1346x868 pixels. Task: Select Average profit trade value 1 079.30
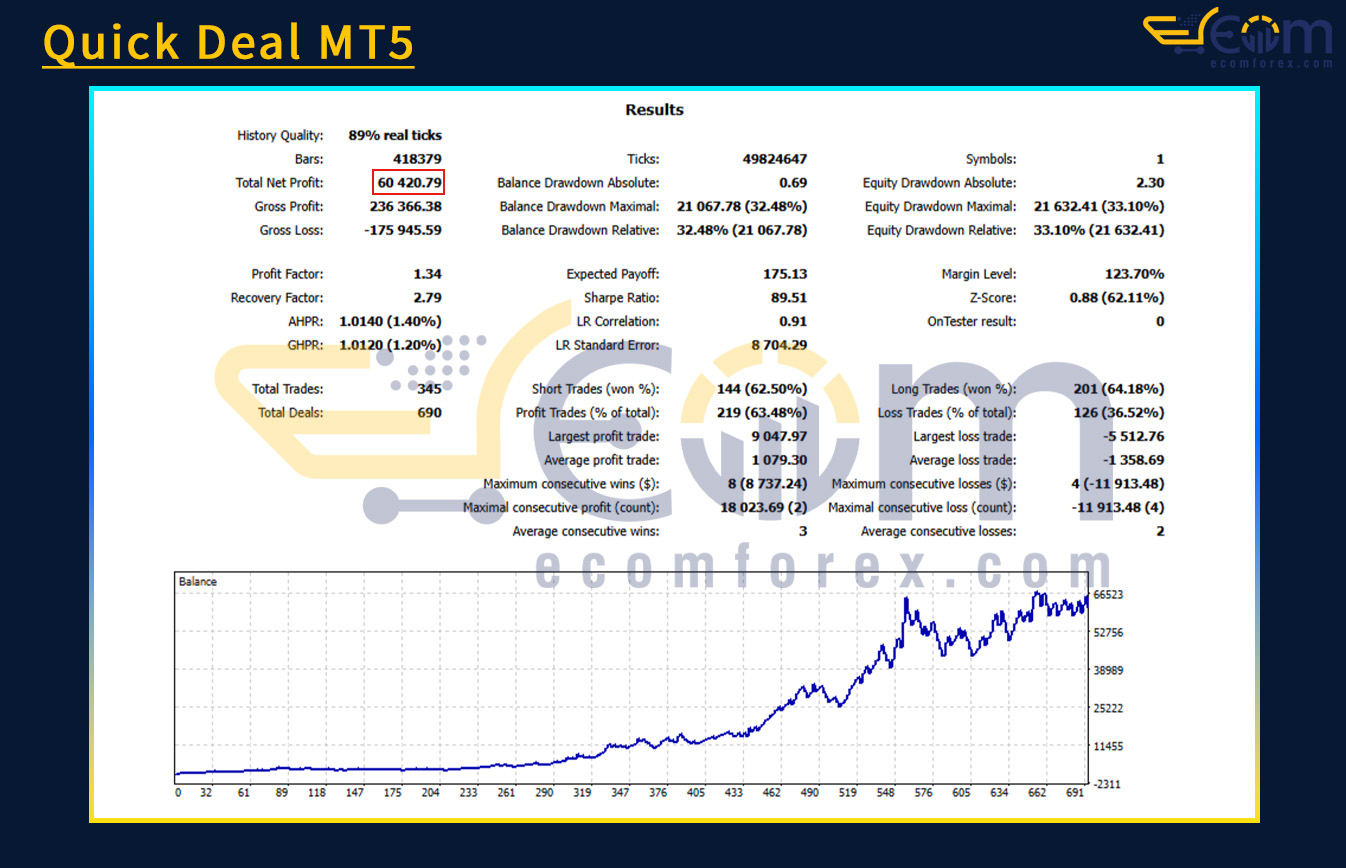pyautogui.click(x=780, y=461)
